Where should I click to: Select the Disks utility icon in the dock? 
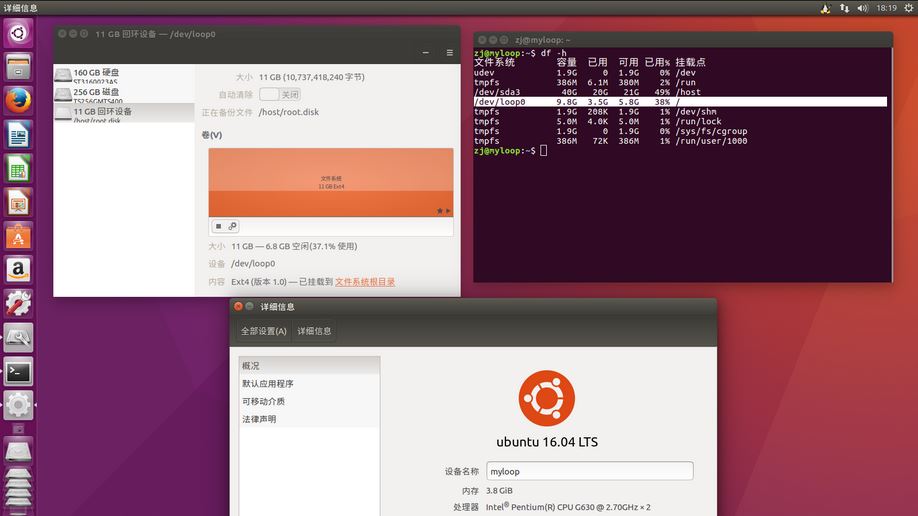pos(18,337)
